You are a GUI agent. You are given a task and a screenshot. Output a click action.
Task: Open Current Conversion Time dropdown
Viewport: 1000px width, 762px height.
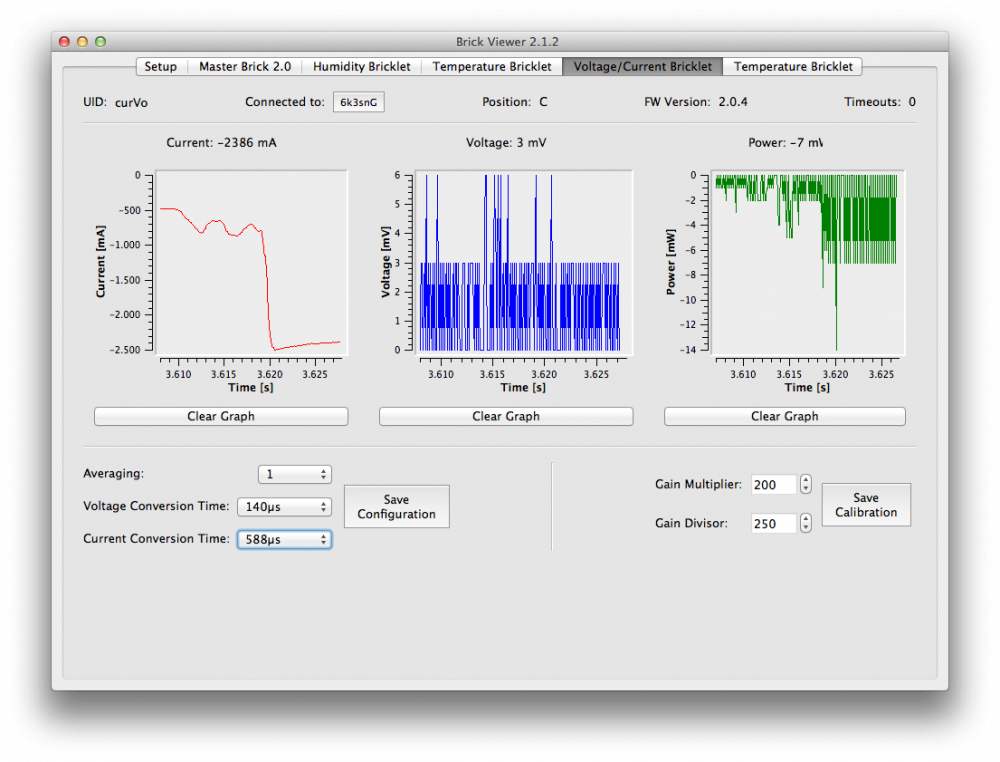(x=284, y=539)
